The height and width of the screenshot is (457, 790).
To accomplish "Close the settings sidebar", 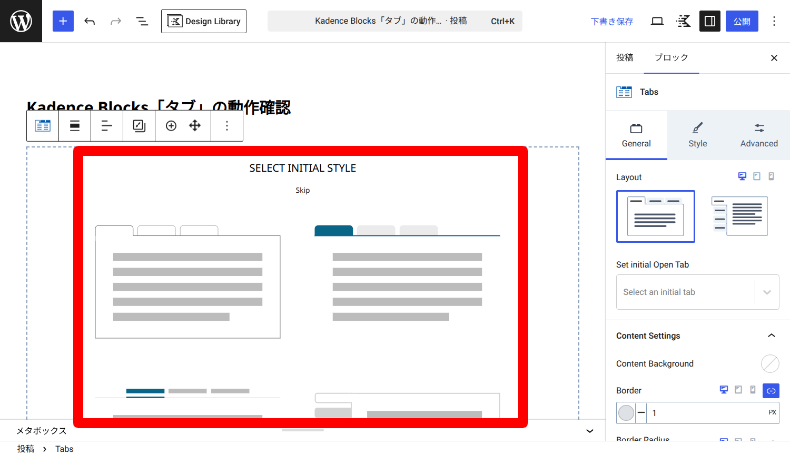I will coord(774,58).
